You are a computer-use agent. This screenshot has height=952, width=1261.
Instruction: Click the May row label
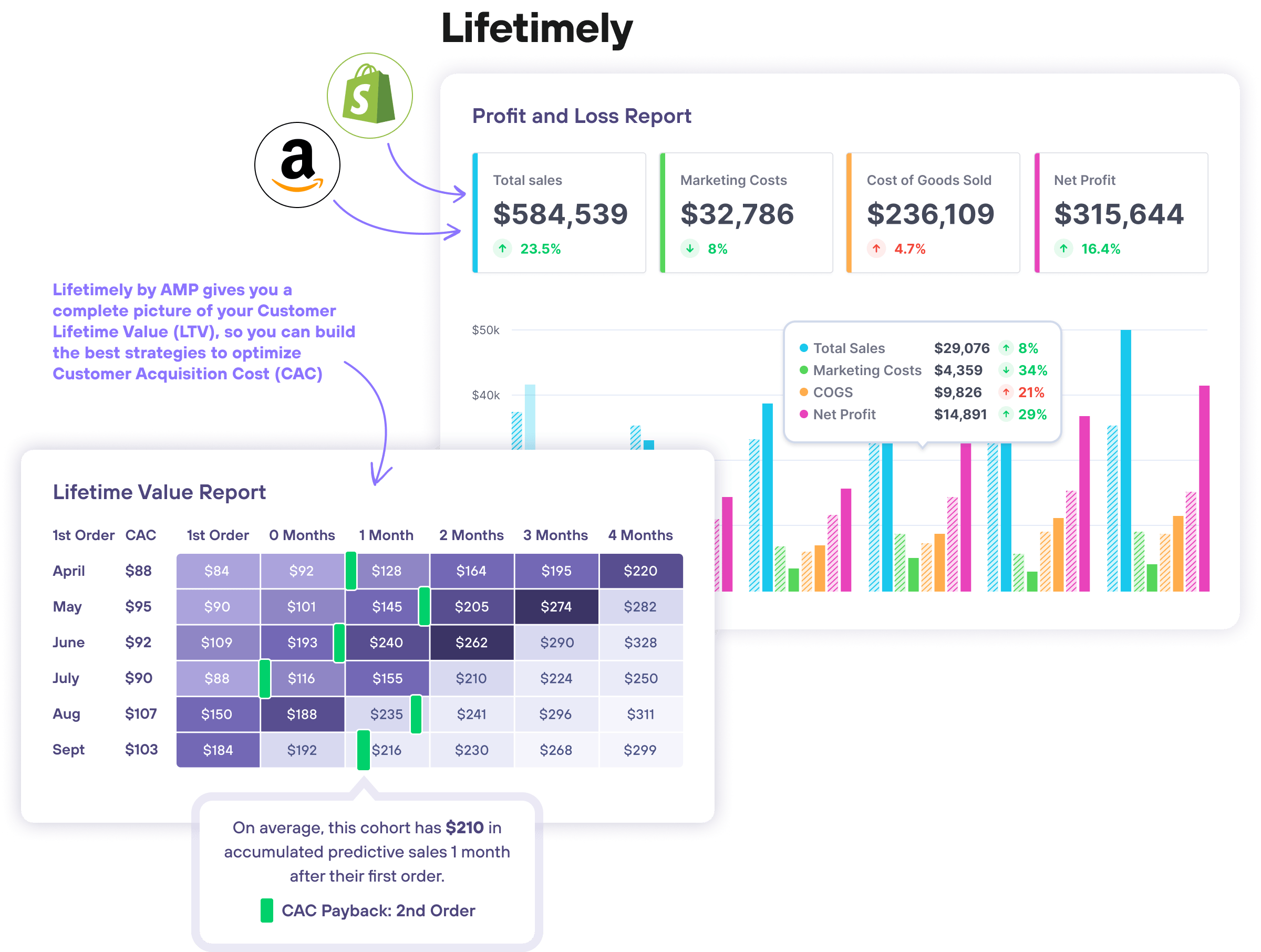coord(67,606)
